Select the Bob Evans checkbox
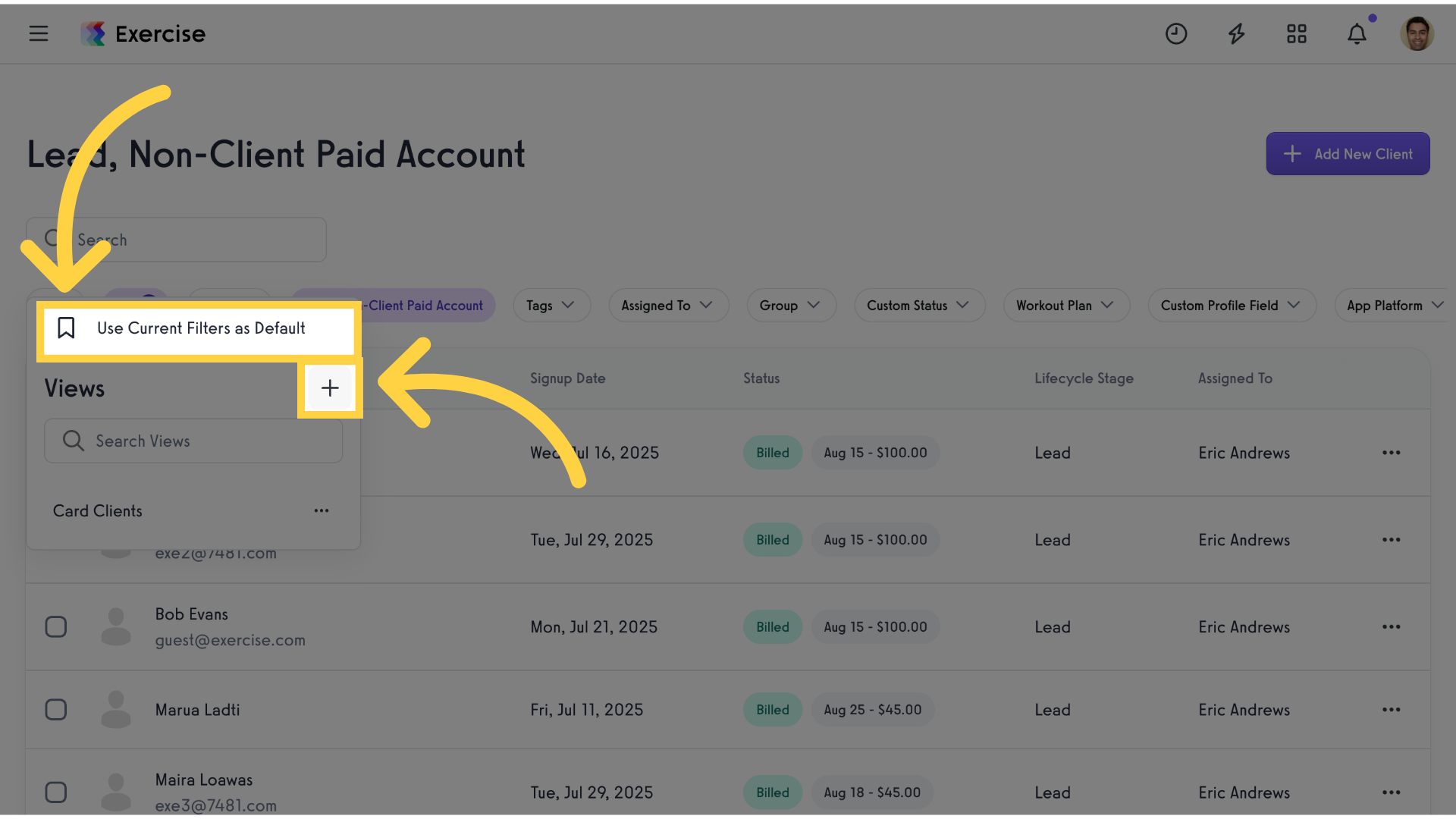 pos(56,627)
